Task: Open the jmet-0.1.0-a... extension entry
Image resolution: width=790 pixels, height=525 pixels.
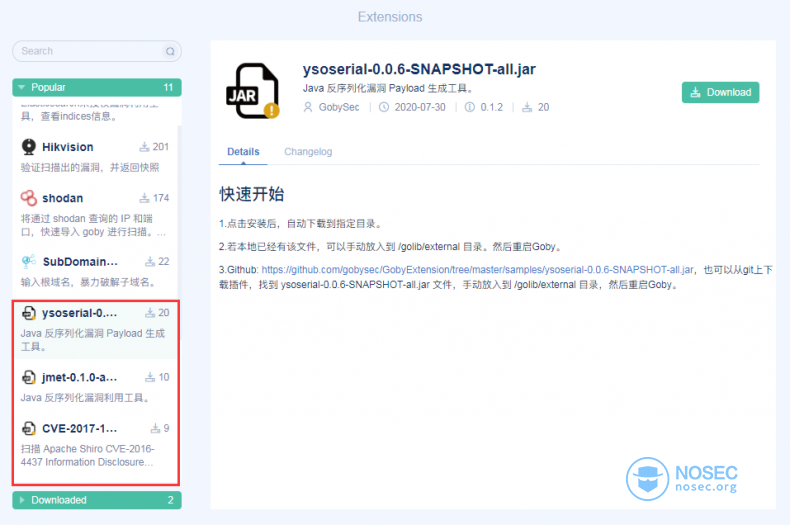Action: (95, 387)
